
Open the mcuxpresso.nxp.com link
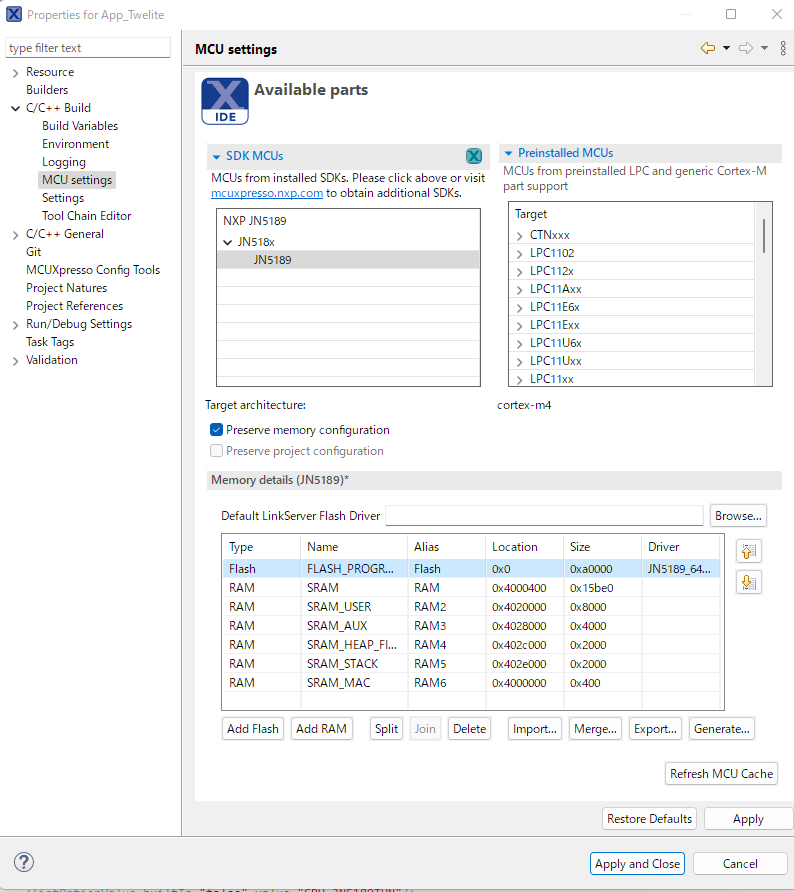pyautogui.click(x=267, y=193)
